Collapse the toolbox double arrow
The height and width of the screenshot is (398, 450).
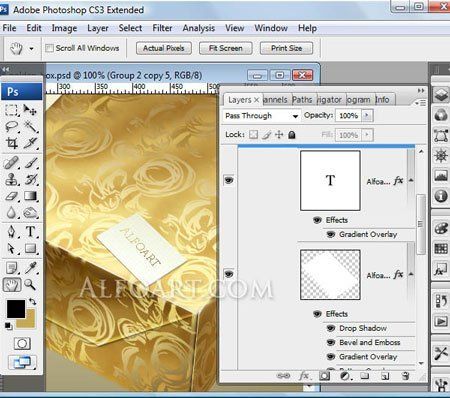6,69
